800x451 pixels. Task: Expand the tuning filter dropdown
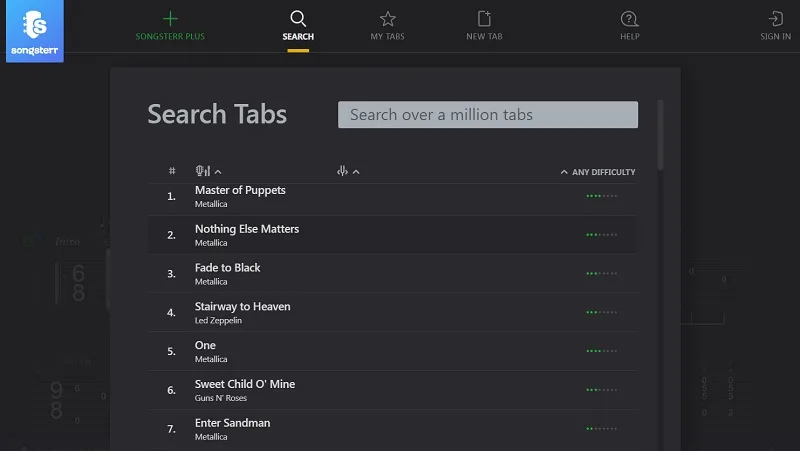(x=348, y=171)
